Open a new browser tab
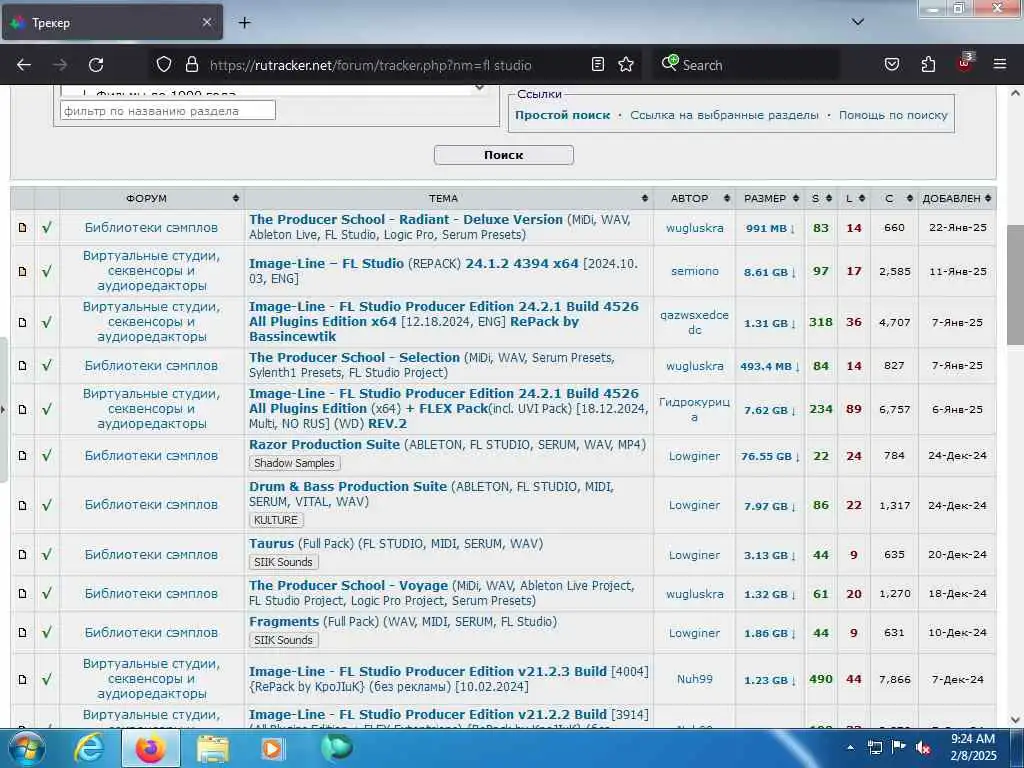 click(x=244, y=23)
